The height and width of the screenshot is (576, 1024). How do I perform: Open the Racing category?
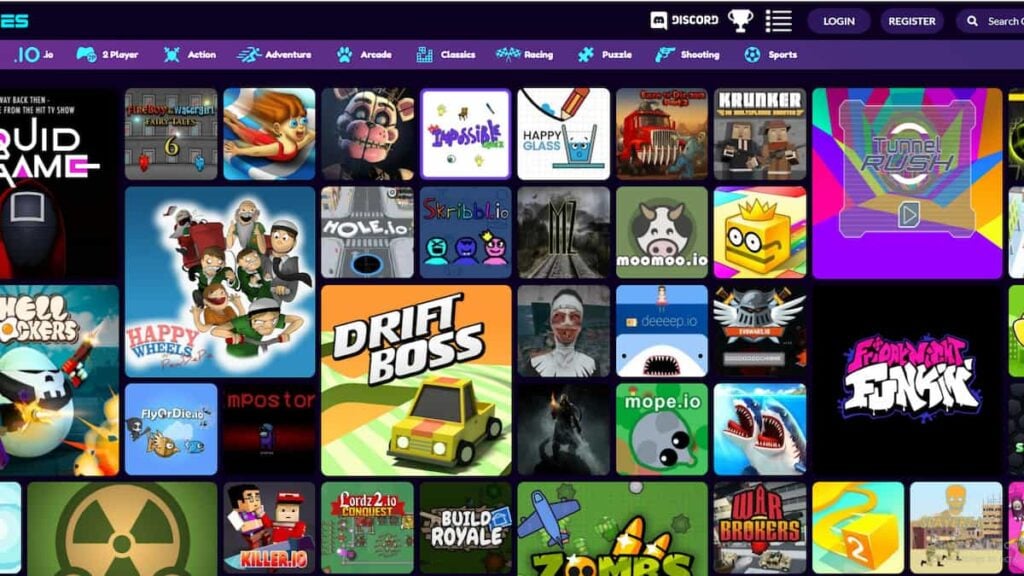click(524, 55)
